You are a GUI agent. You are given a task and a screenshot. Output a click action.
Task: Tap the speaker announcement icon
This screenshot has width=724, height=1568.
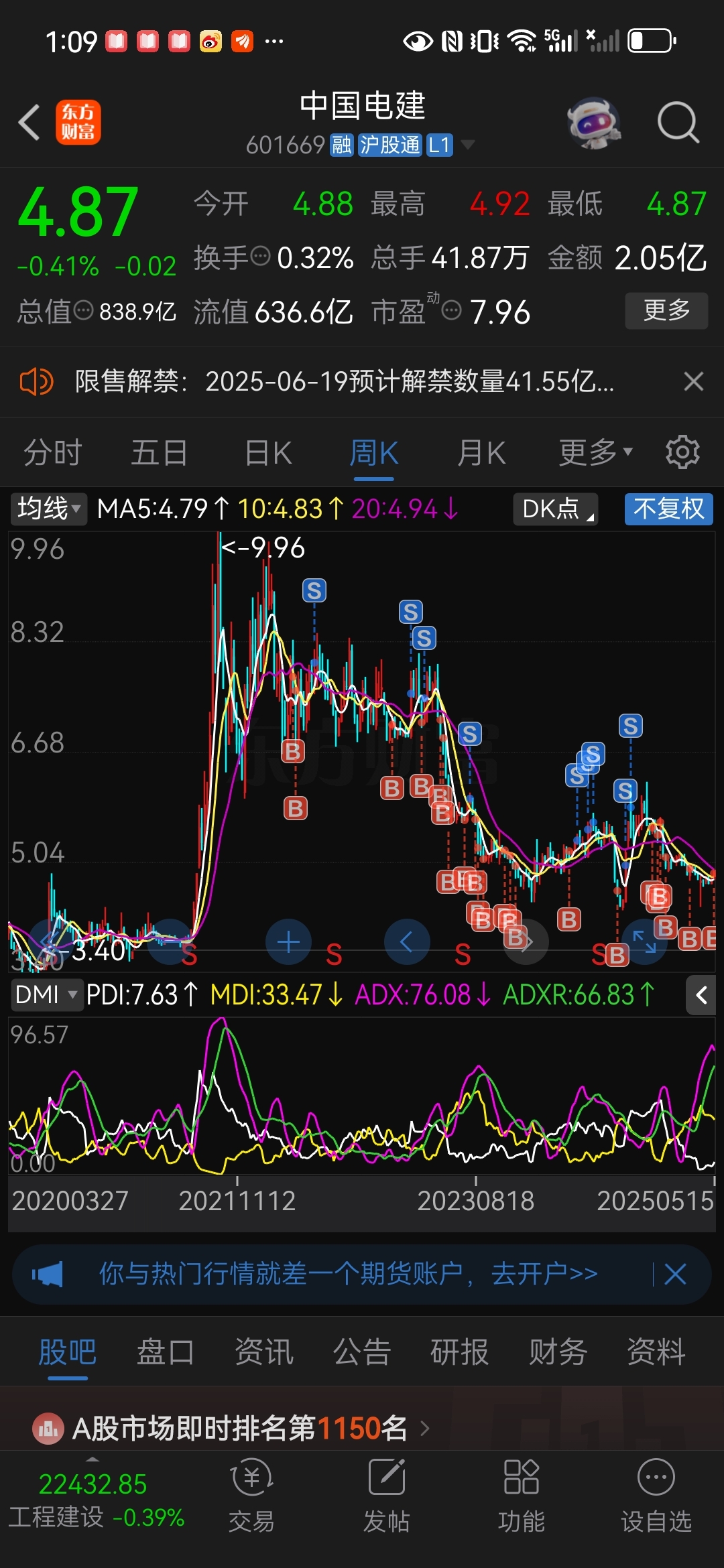tap(36, 382)
